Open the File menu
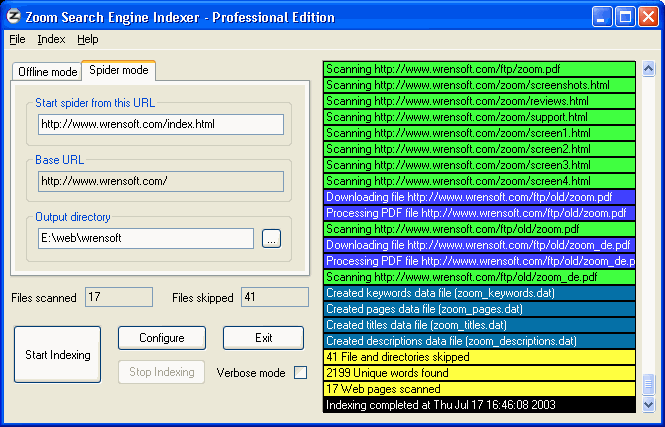Image resolution: width=665 pixels, height=427 pixels. 17,39
